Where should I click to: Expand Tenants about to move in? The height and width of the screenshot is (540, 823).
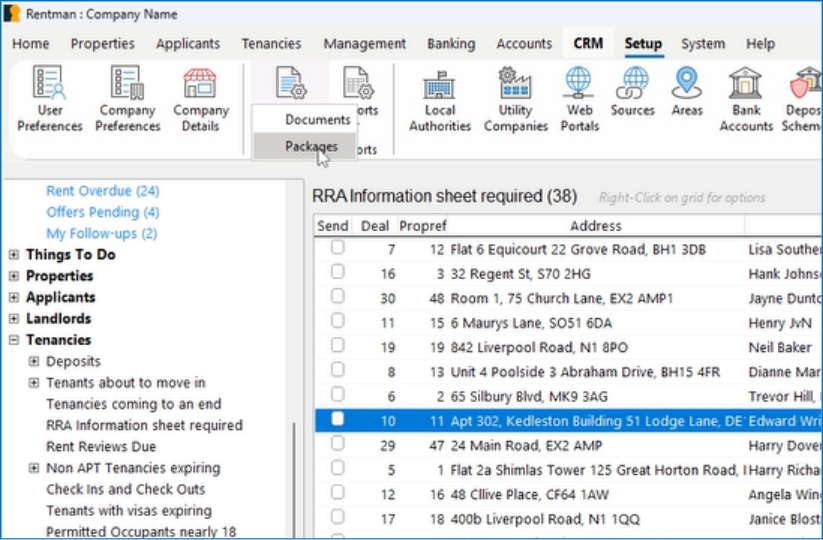[x=34, y=383]
